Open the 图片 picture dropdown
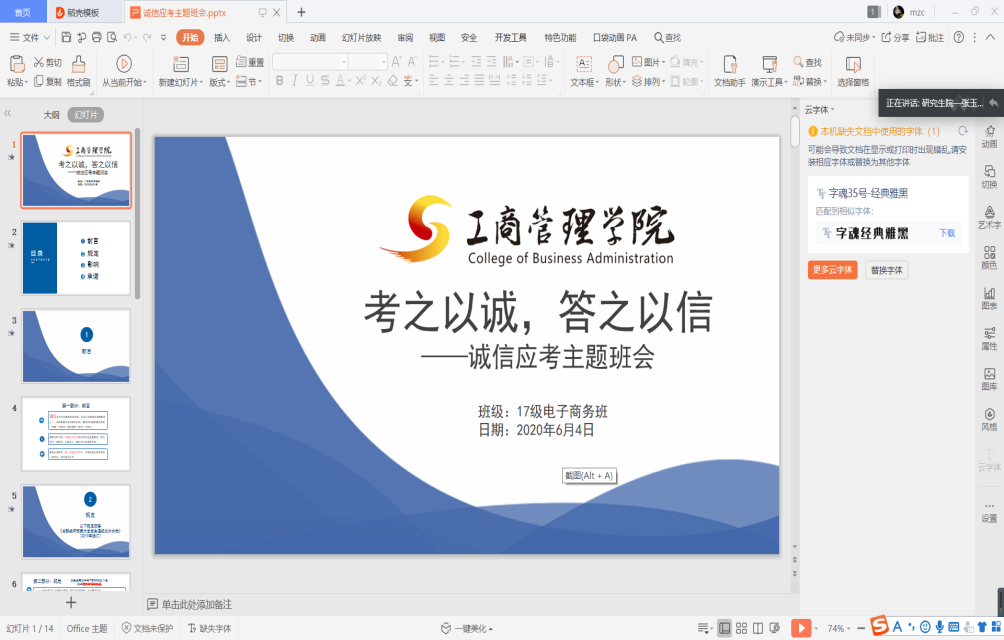Screen dimensions: 1004x640 point(649,62)
